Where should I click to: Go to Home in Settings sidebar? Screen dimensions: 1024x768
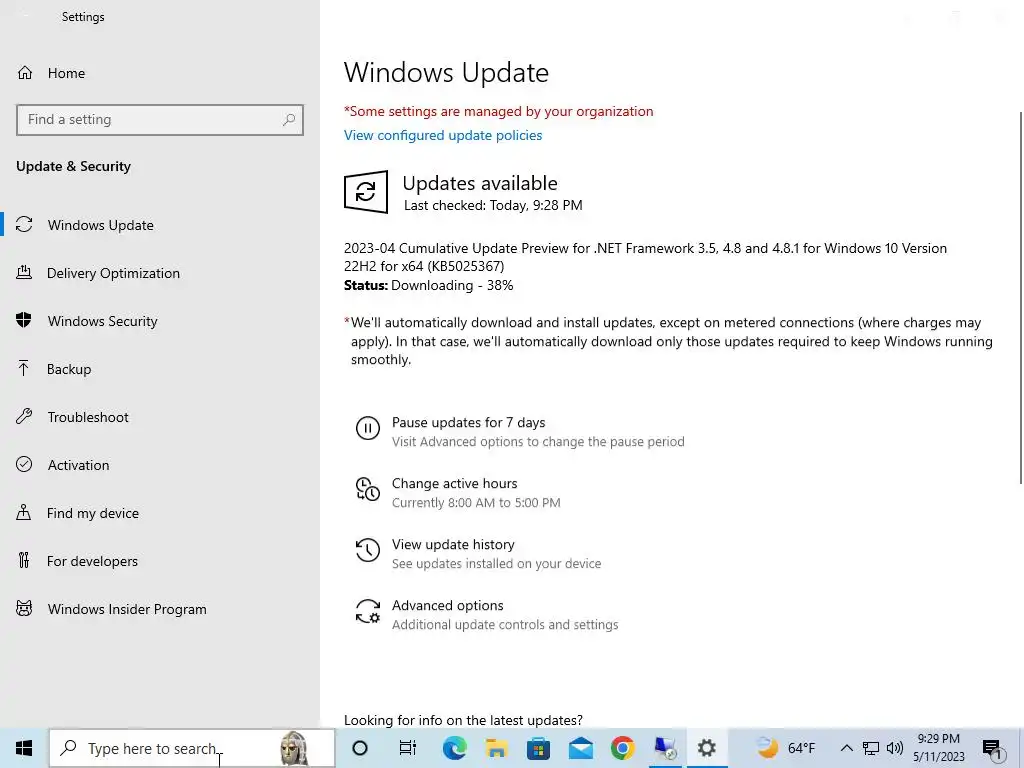point(160,72)
